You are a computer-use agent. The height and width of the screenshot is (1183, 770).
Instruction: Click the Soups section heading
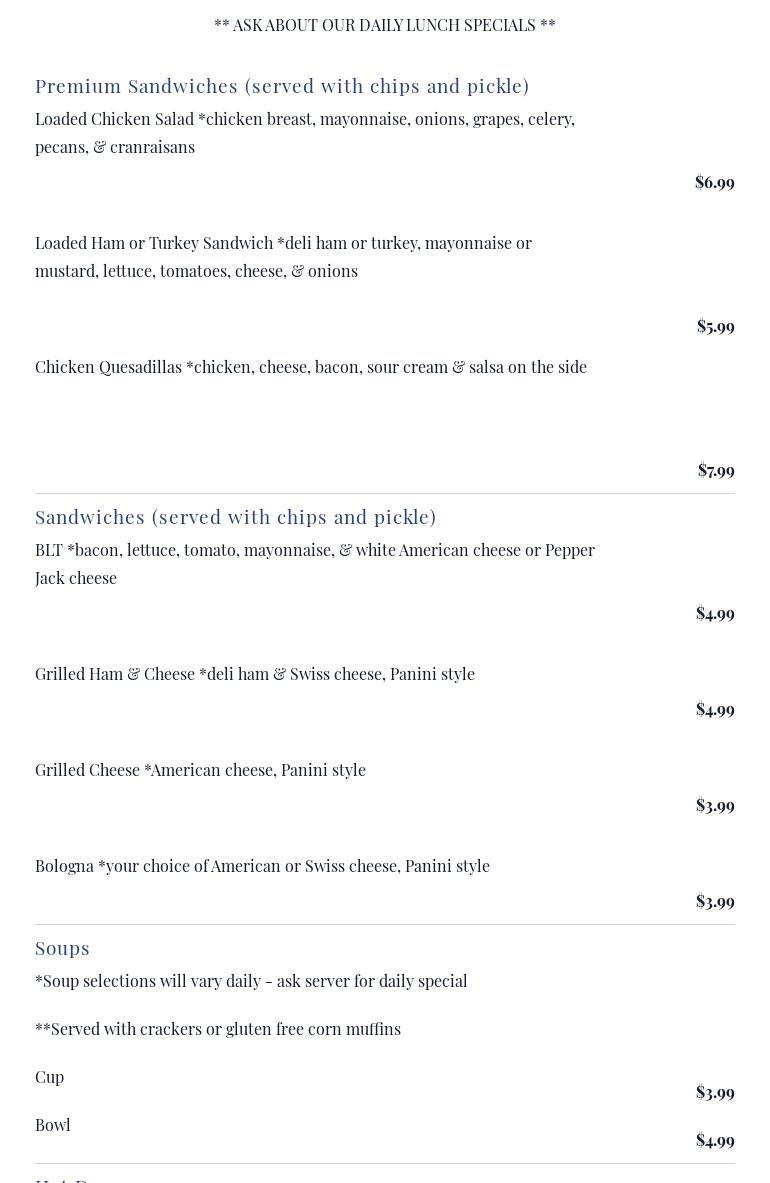[x=62, y=948]
